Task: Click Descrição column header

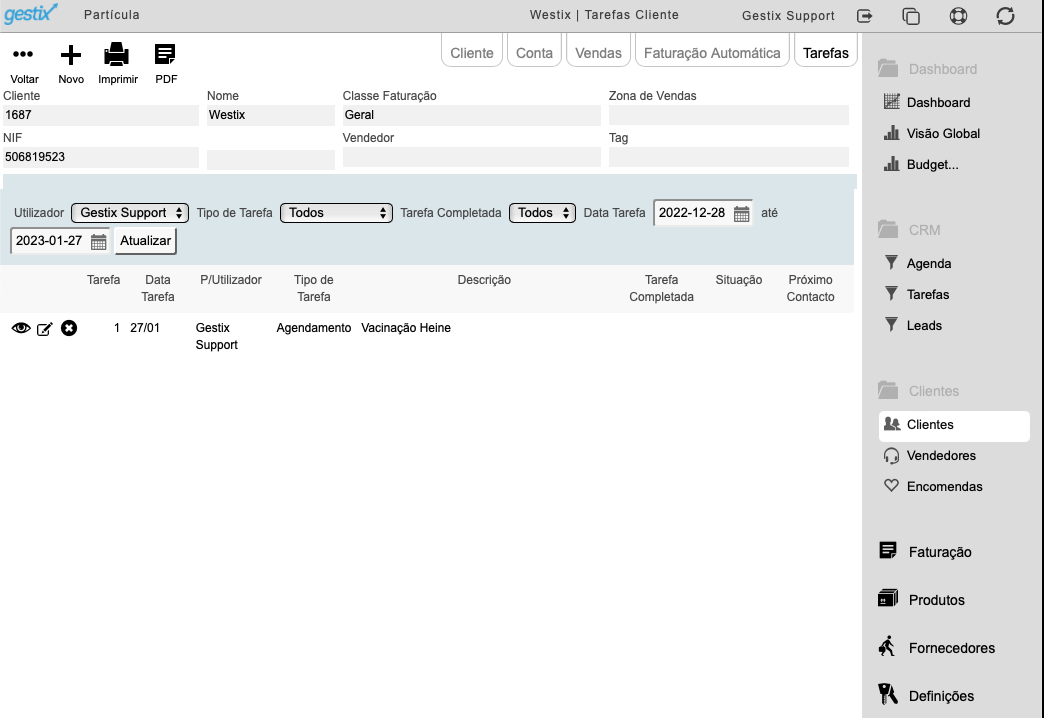Action: 484,280
